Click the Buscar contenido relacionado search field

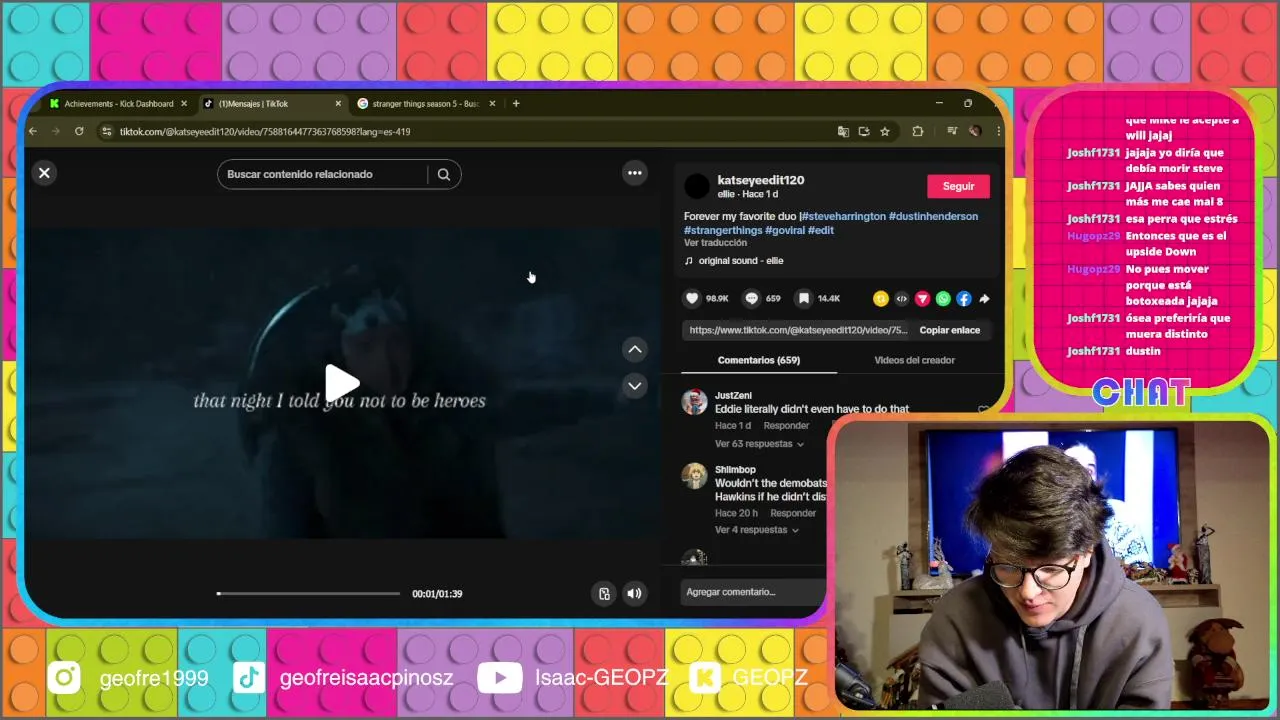(322, 174)
